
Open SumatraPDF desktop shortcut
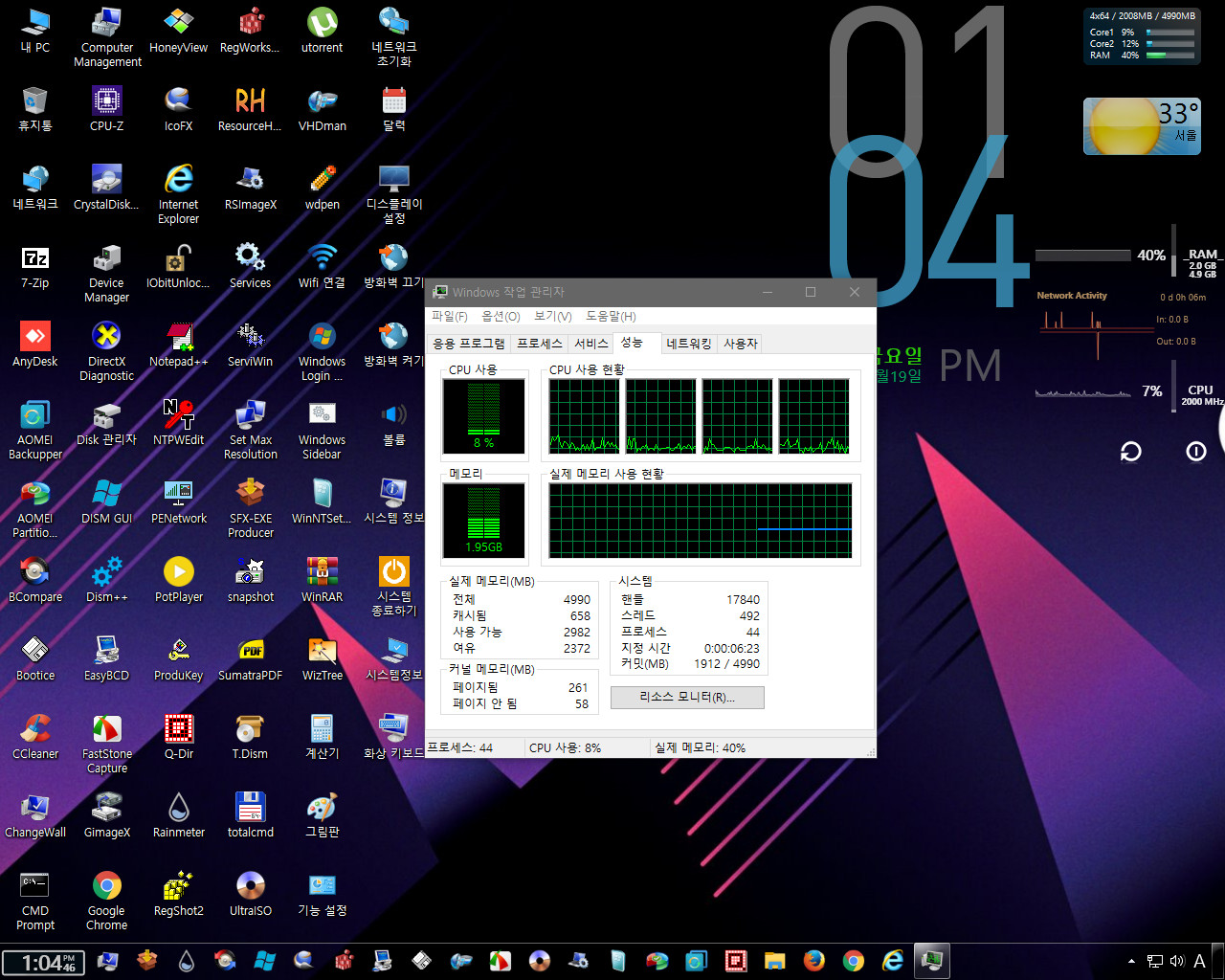pyautogui.click(x=250, y=658)
